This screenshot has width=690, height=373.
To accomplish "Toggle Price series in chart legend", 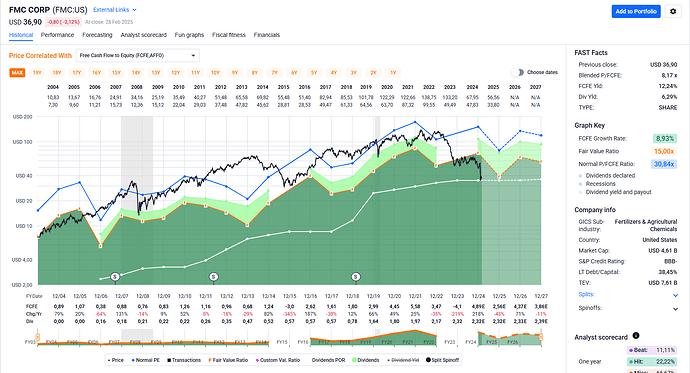I will point(116,360).
